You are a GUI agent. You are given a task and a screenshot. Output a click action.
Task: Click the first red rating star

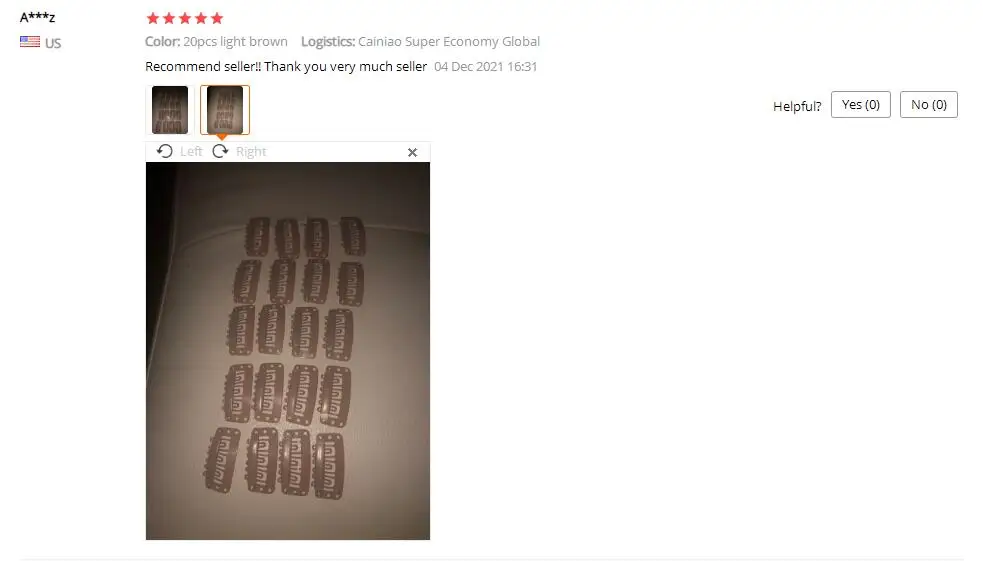click(153, 18)
